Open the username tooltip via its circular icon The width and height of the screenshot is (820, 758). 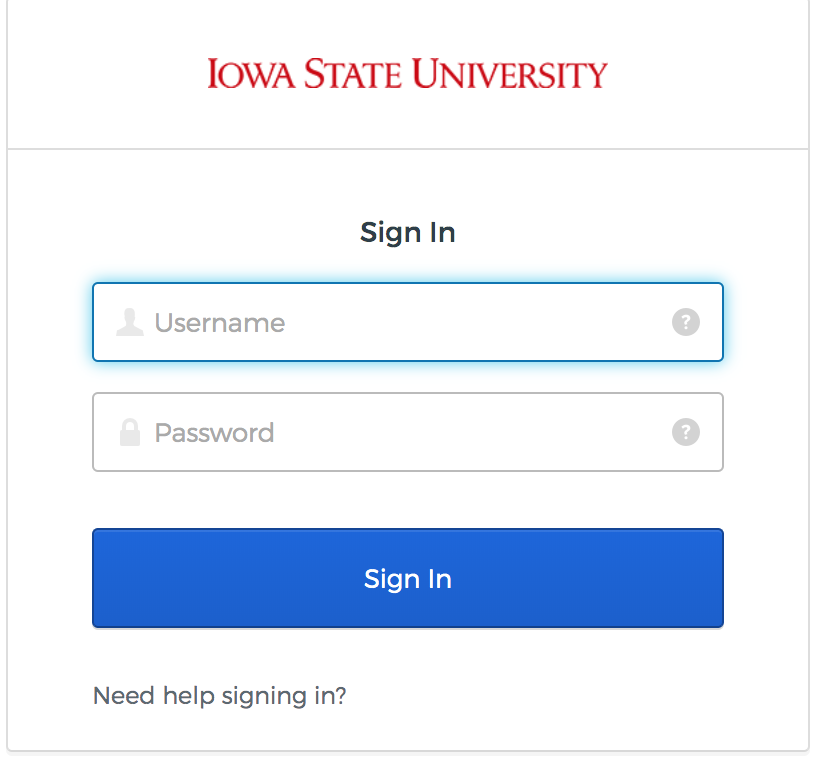tap(686, 322)
